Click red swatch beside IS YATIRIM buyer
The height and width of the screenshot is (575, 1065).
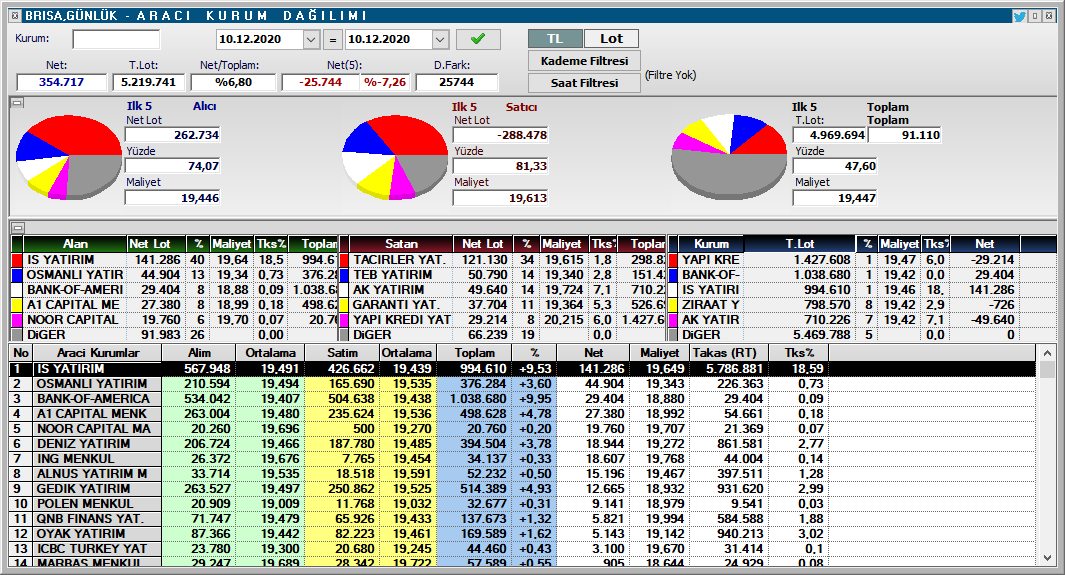[18, 260]
